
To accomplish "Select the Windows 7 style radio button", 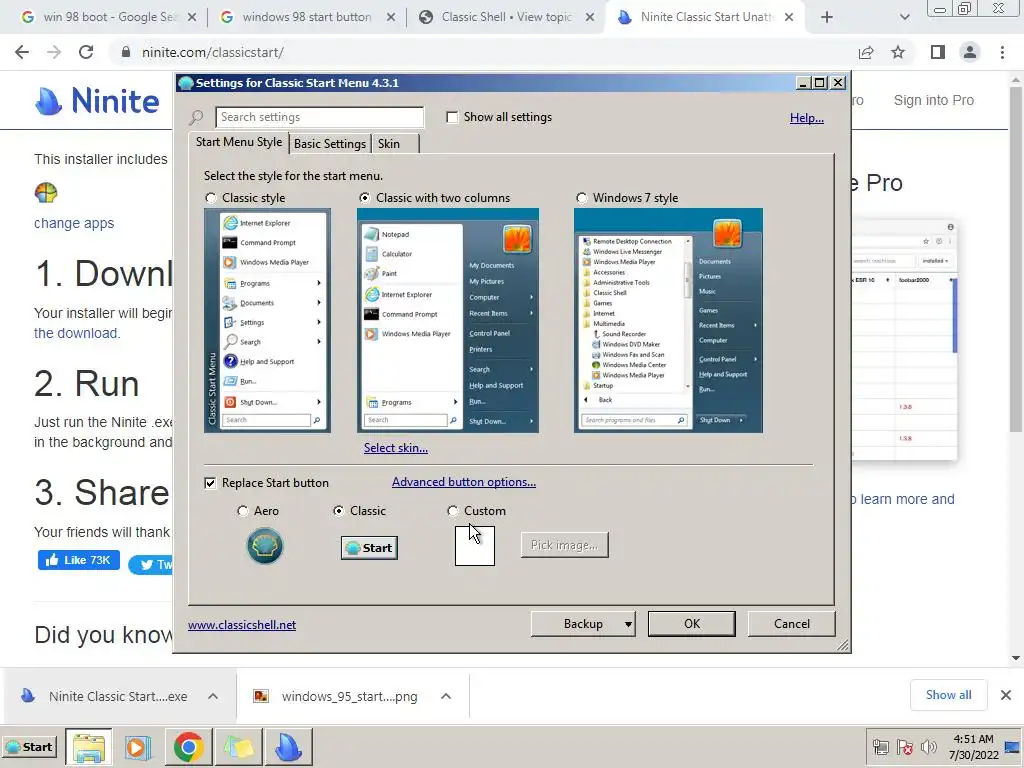I will [581, 198].
